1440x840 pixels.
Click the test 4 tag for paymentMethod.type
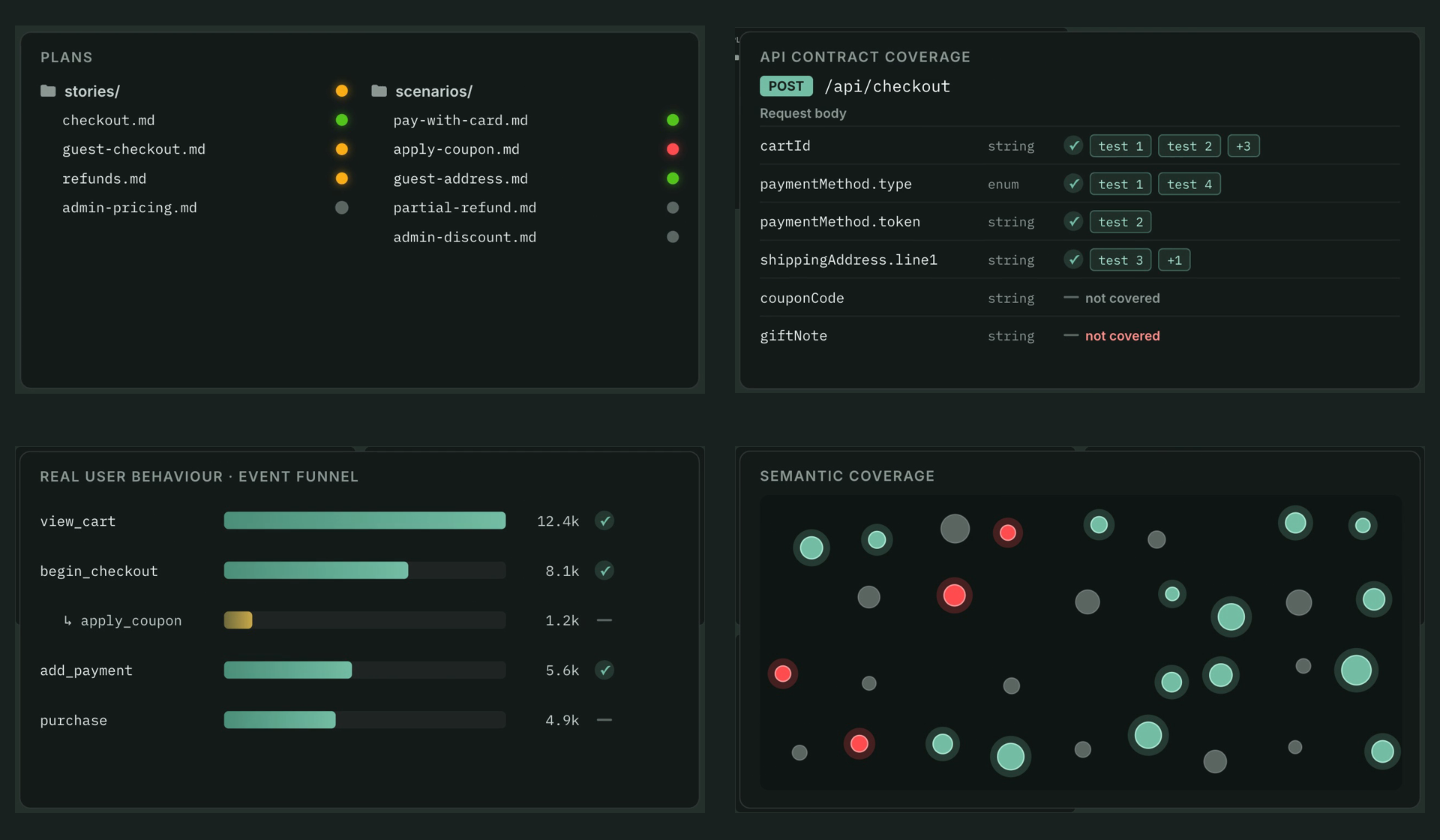(x=1189, y=184)
